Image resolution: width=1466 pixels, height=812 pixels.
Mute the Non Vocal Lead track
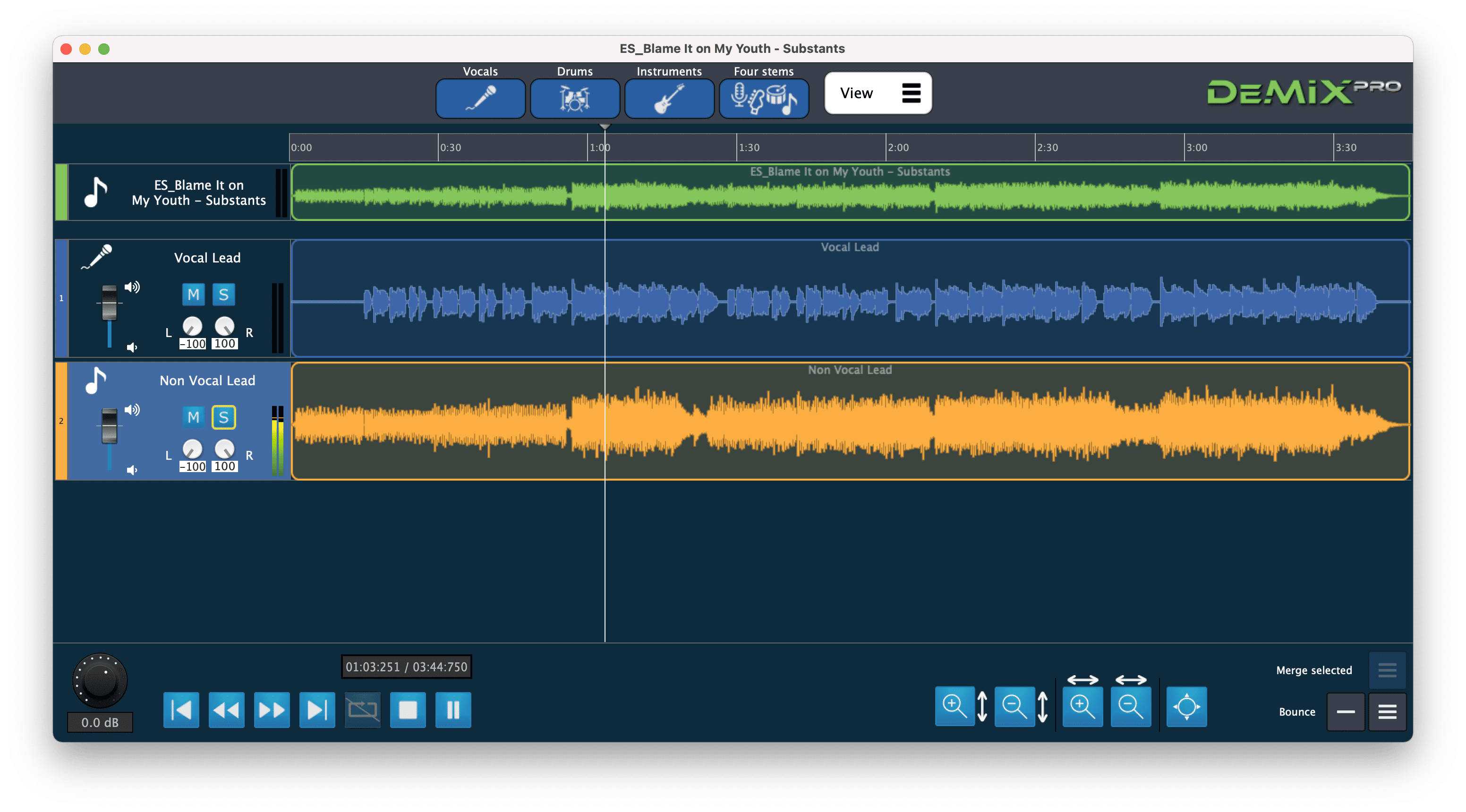pyautogui.click(x=194, y=417)
